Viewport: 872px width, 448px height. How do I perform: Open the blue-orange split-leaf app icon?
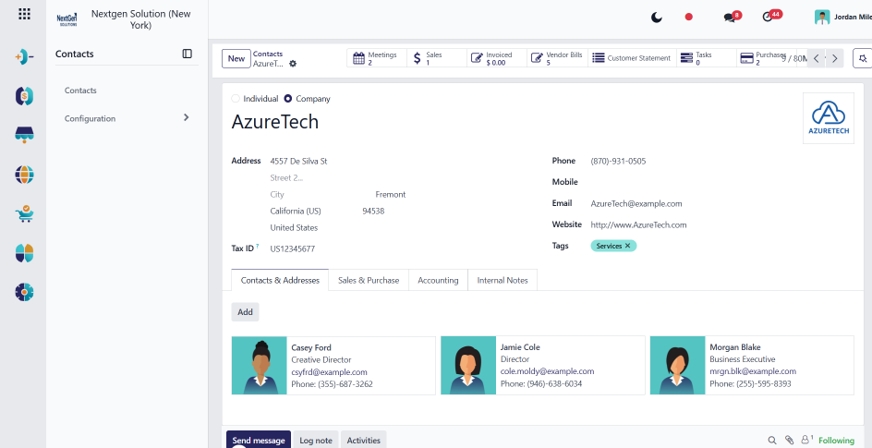click(24, 253)
